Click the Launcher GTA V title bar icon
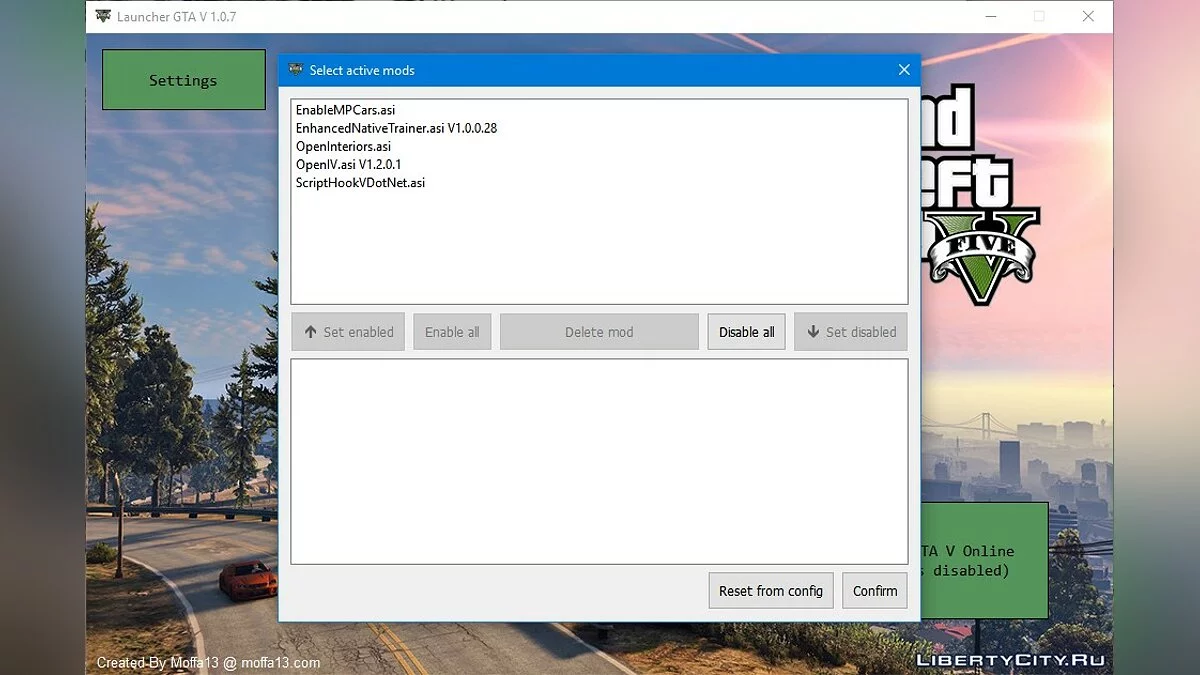Screen dimensions: 1200x675 103,17
